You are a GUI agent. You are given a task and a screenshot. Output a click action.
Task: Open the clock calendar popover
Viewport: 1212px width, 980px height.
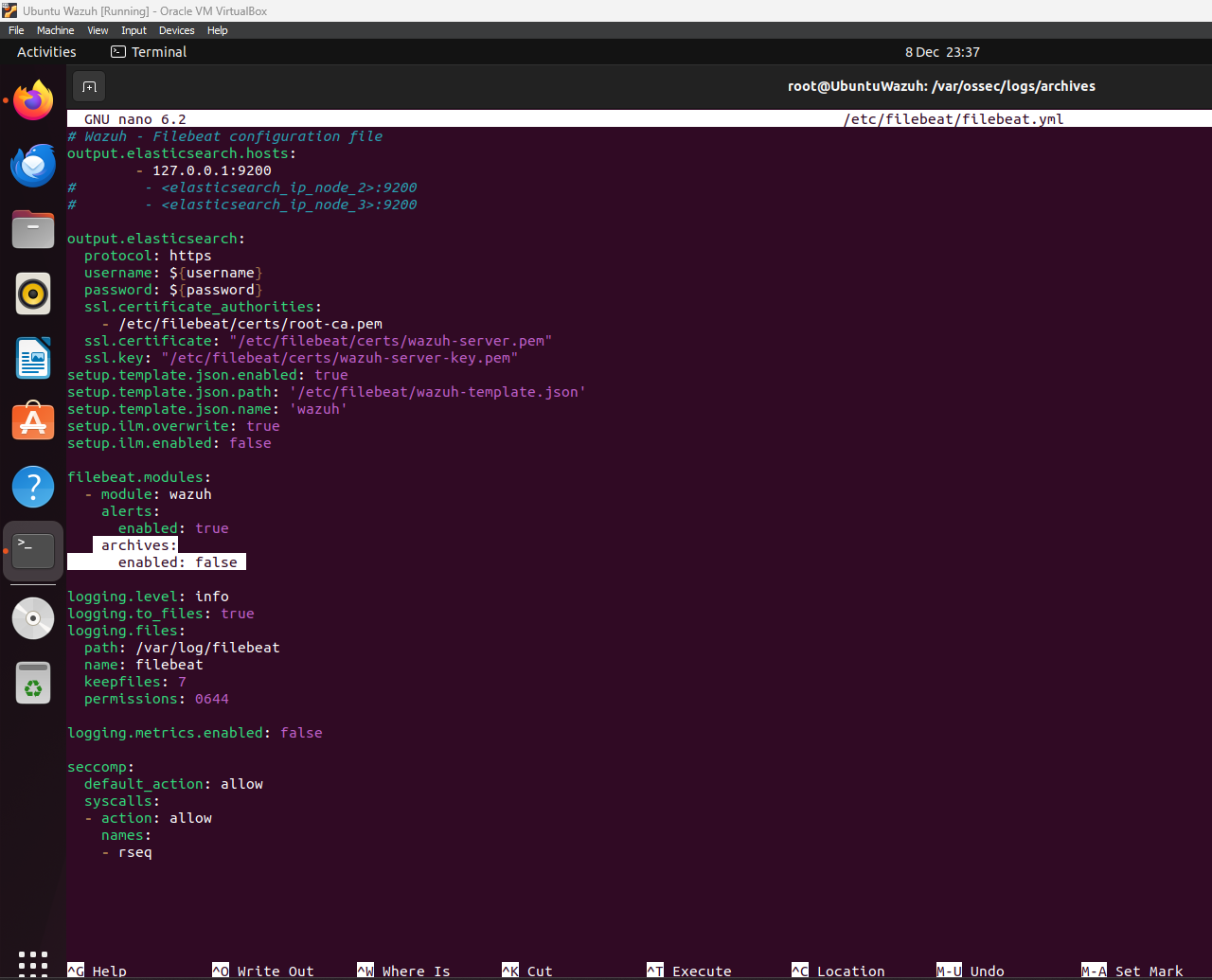pyautogui.click(x=942, y=52)
